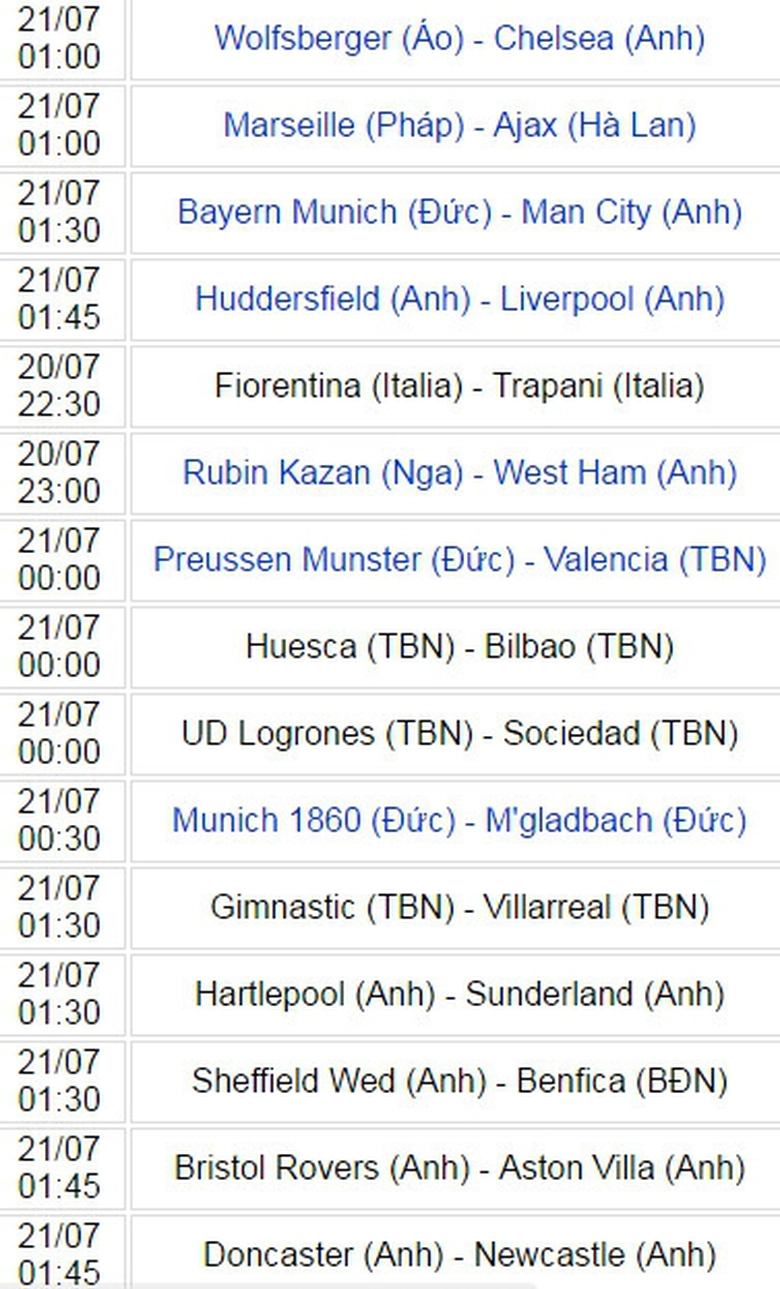Open the Wolfsberger - Chelsea match link
Screen dimensions: 780x1289
pyautogui.click(x=459, y=39)
